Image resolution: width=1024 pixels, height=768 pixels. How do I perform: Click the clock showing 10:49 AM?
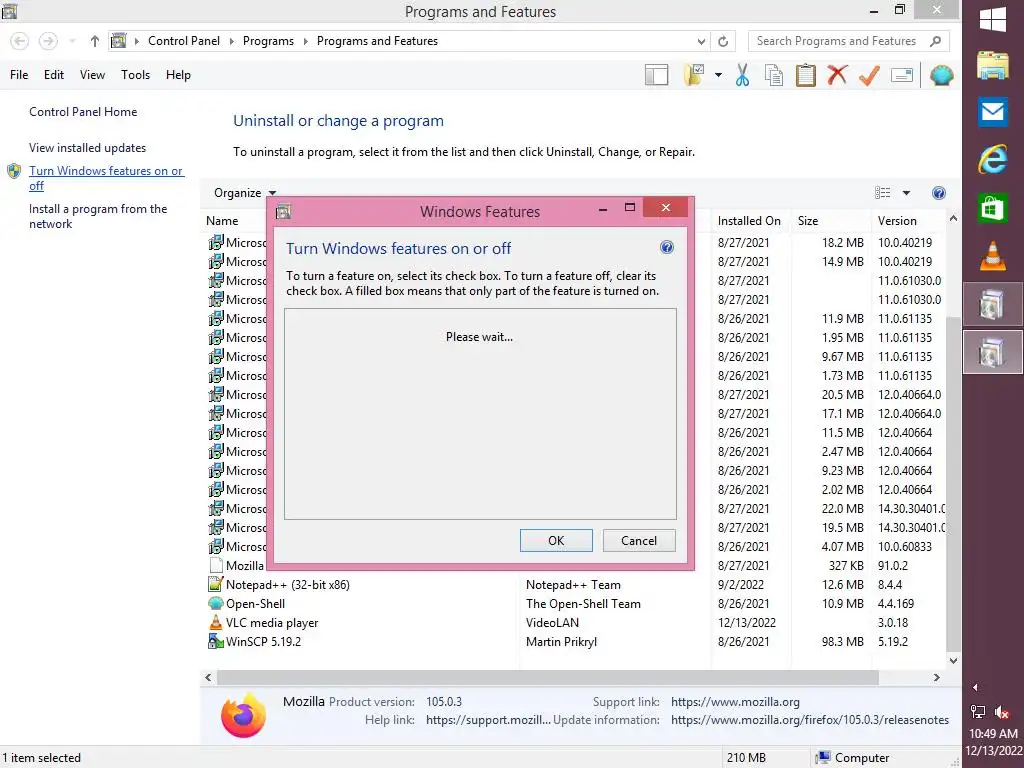coord(993,733)
